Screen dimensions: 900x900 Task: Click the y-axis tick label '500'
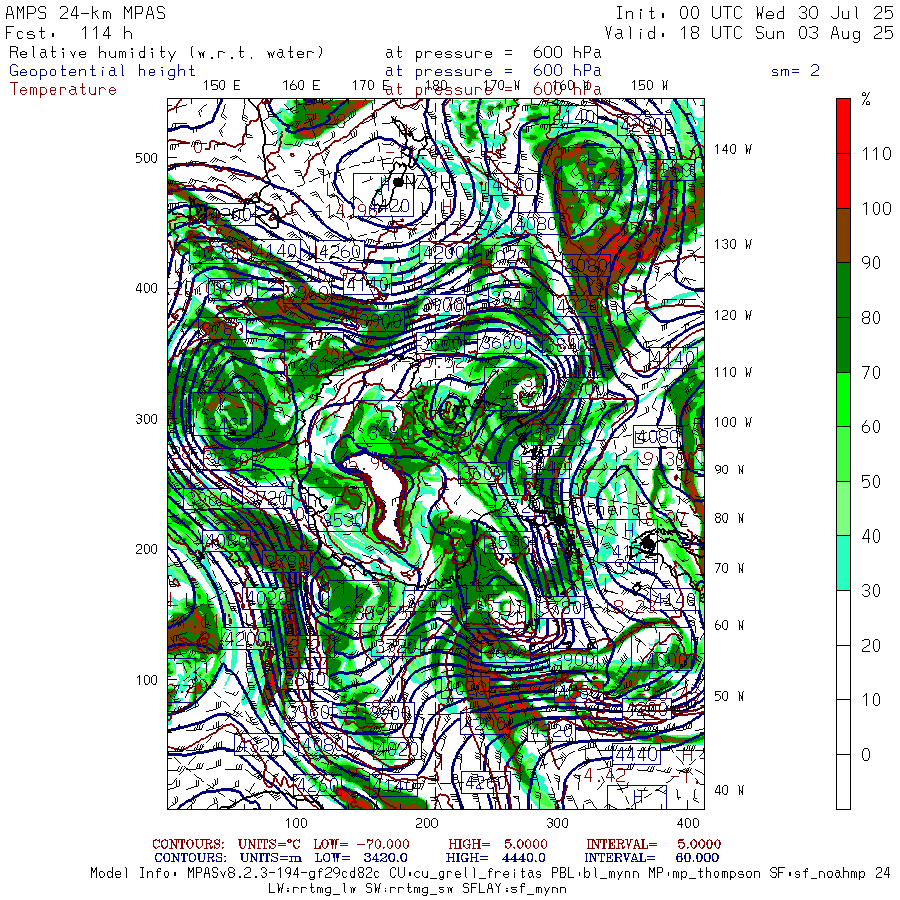pos(146,158)
